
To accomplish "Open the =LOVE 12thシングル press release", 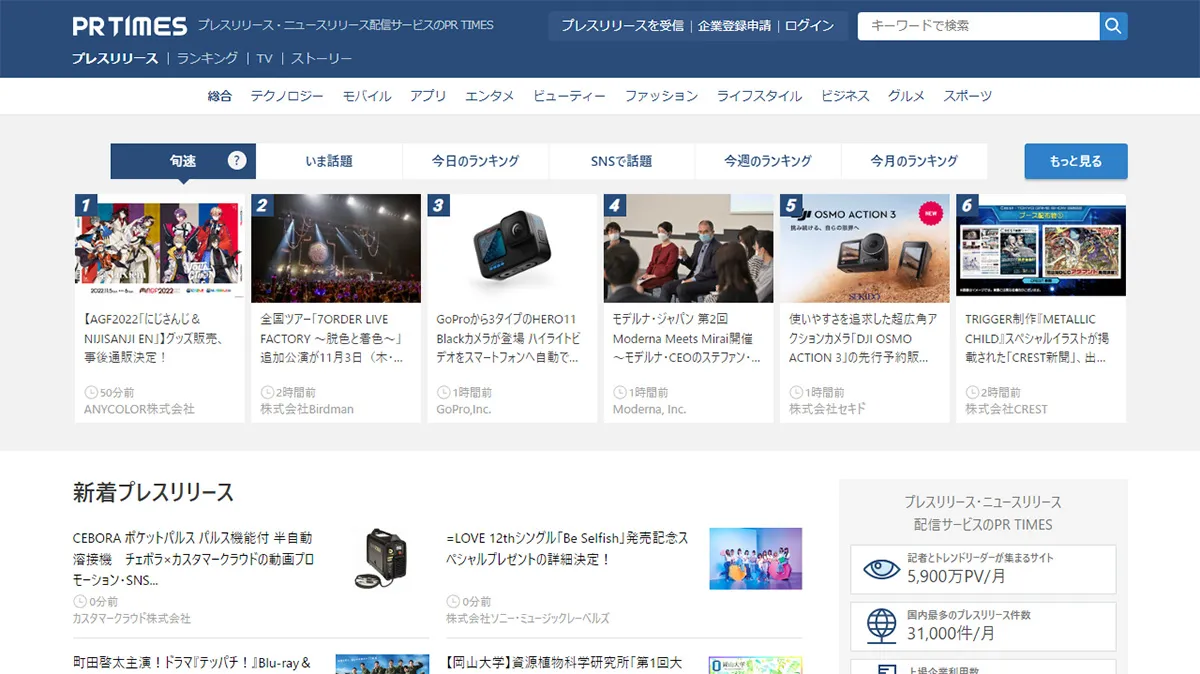I will 567,548.
